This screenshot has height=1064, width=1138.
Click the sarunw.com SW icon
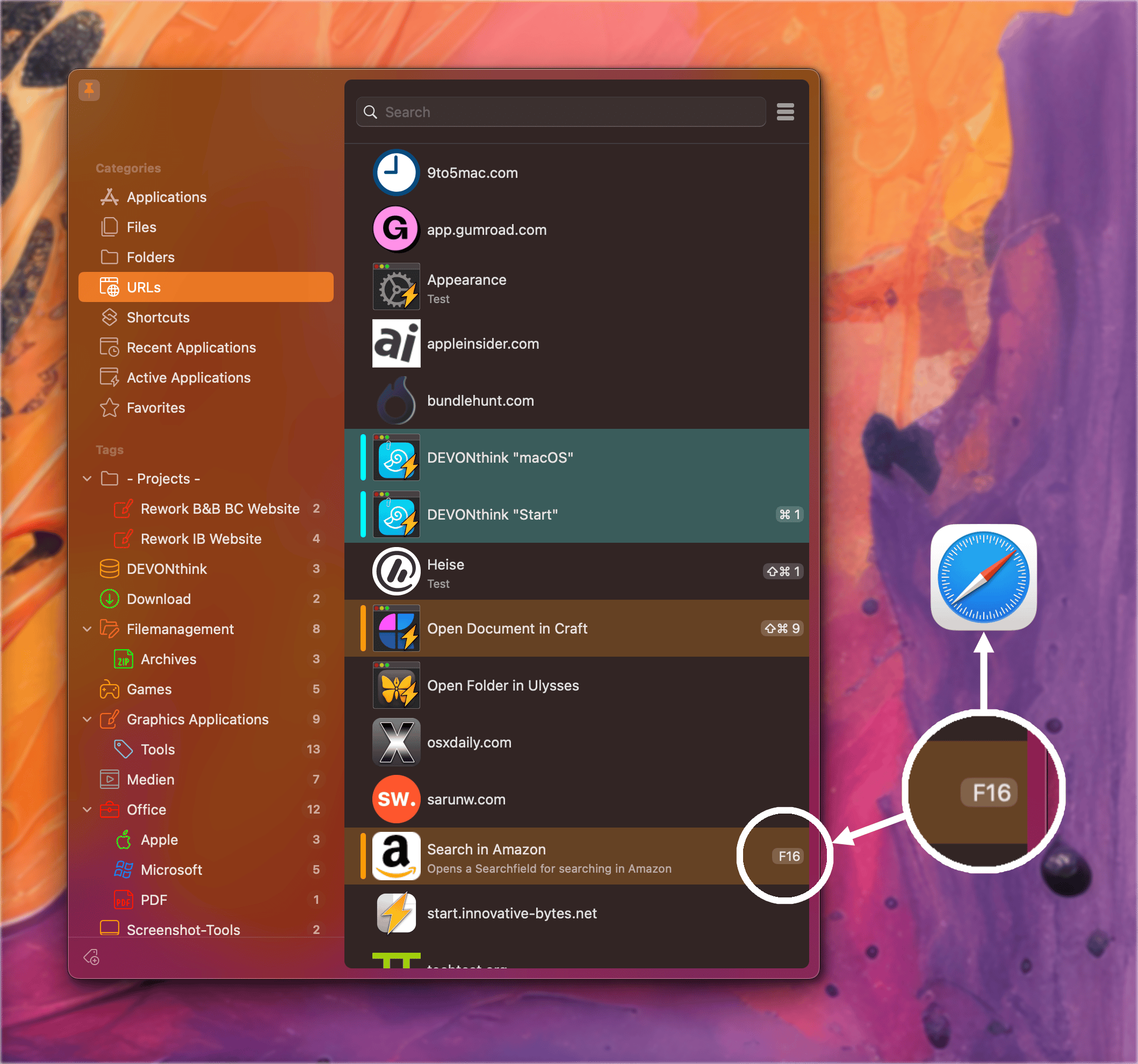click(396, 799)
